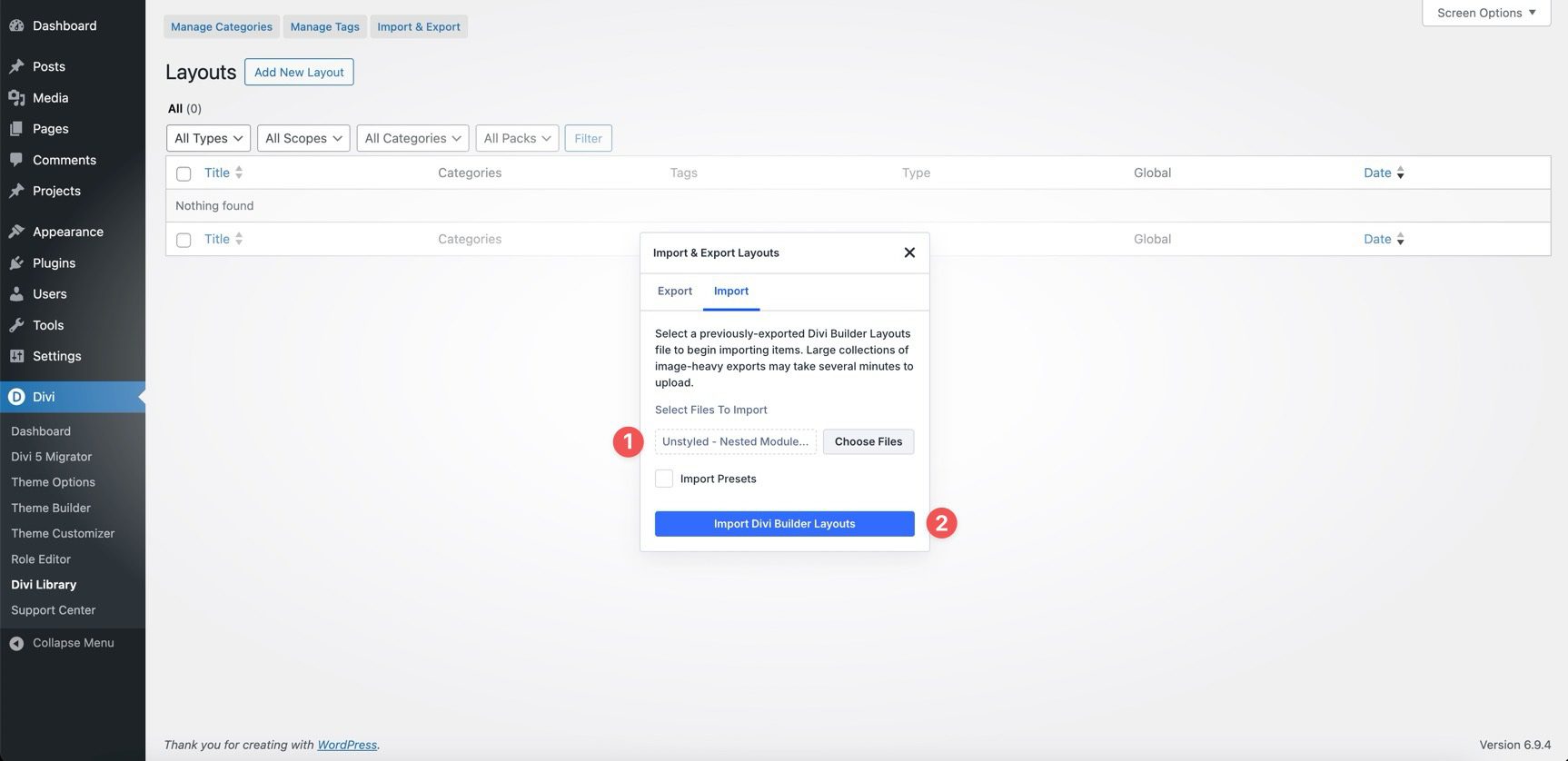Open the All Scopes dropdown
The width and height of the screenshot is (1568, 761).
tap(303, 138)
